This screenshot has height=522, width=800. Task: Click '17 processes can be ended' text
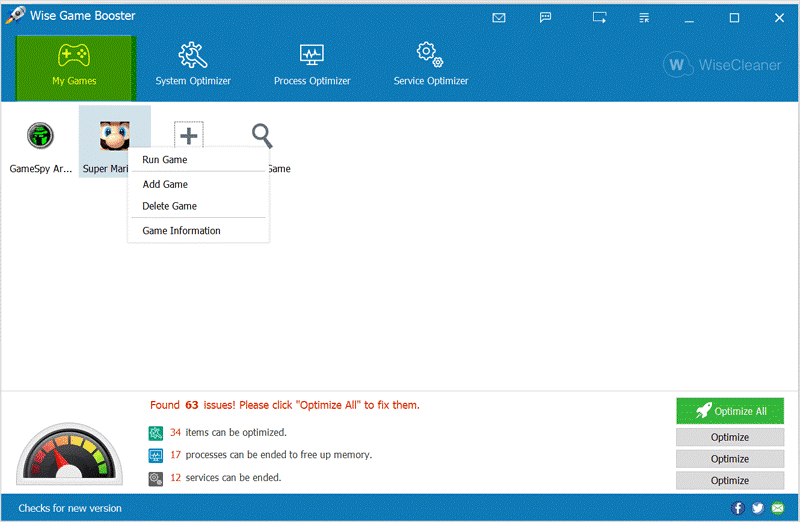click(x=271, y=455)
